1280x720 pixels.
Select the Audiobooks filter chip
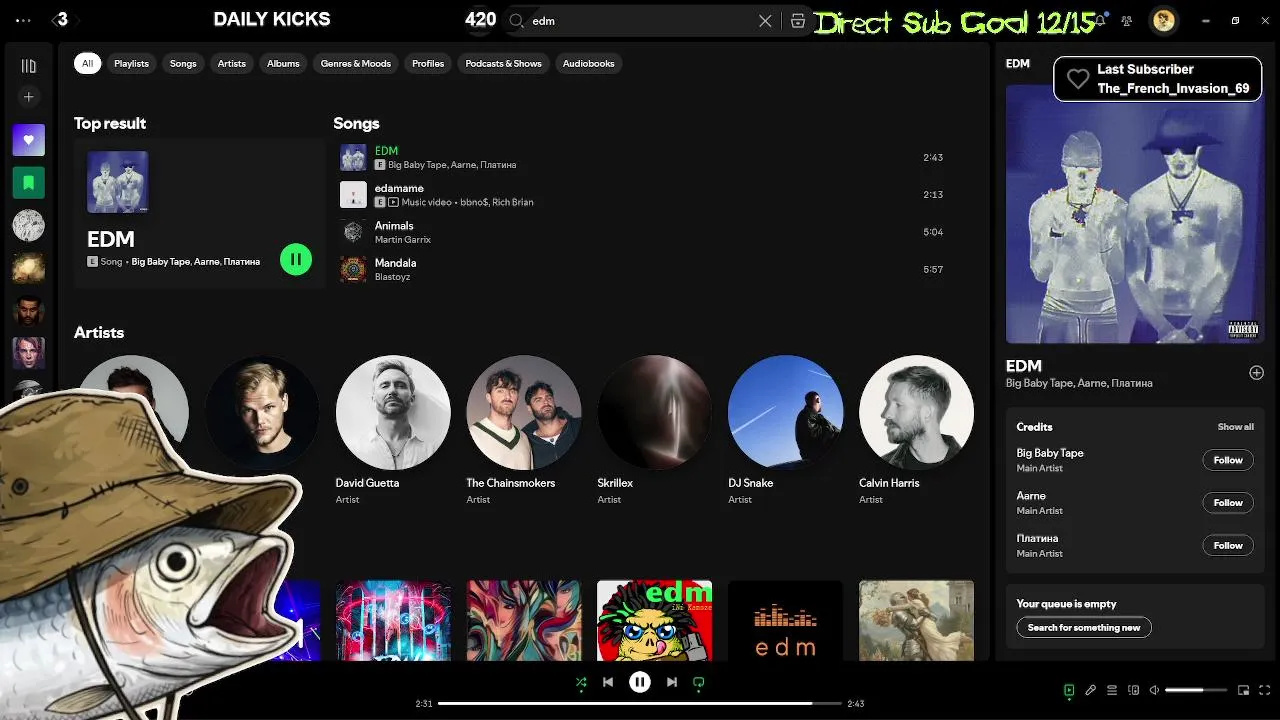(x=588, y=63)
